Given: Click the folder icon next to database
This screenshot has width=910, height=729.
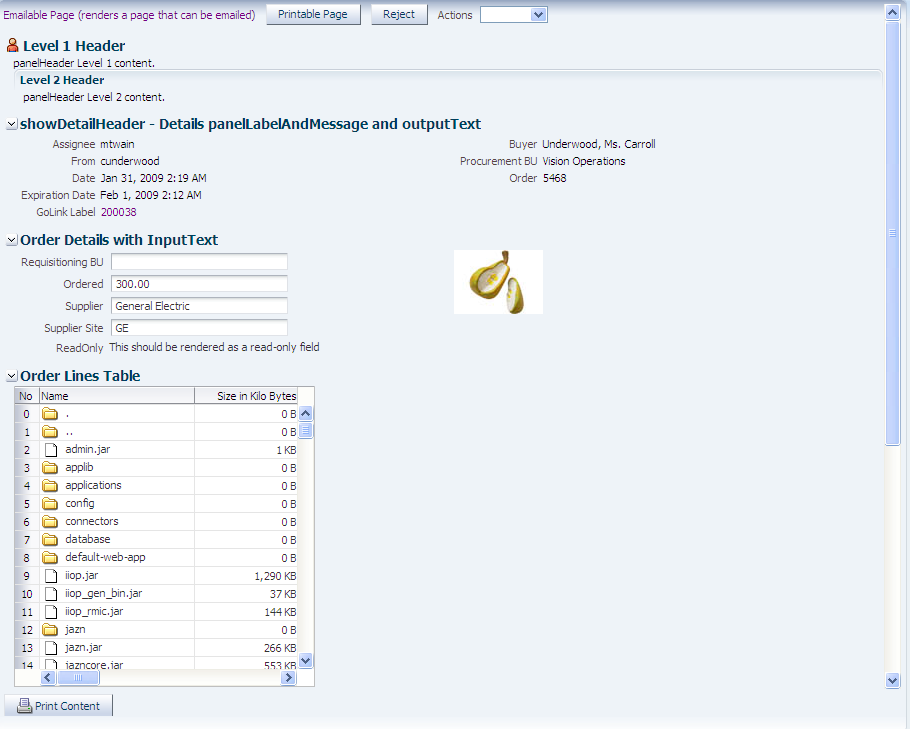Looking at the screenshot, I should pos(51,539).
